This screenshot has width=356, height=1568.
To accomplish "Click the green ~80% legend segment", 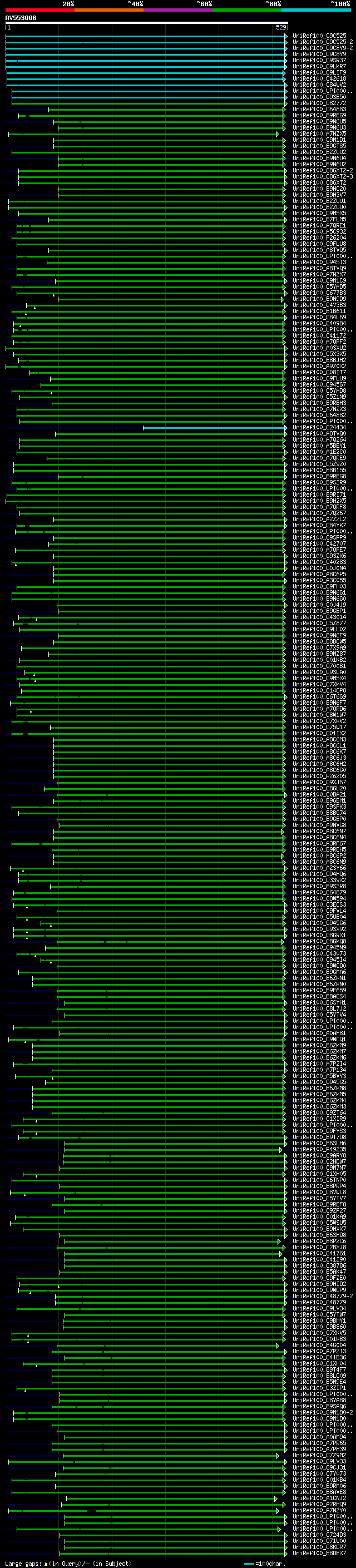I will [x=247, y=10].
